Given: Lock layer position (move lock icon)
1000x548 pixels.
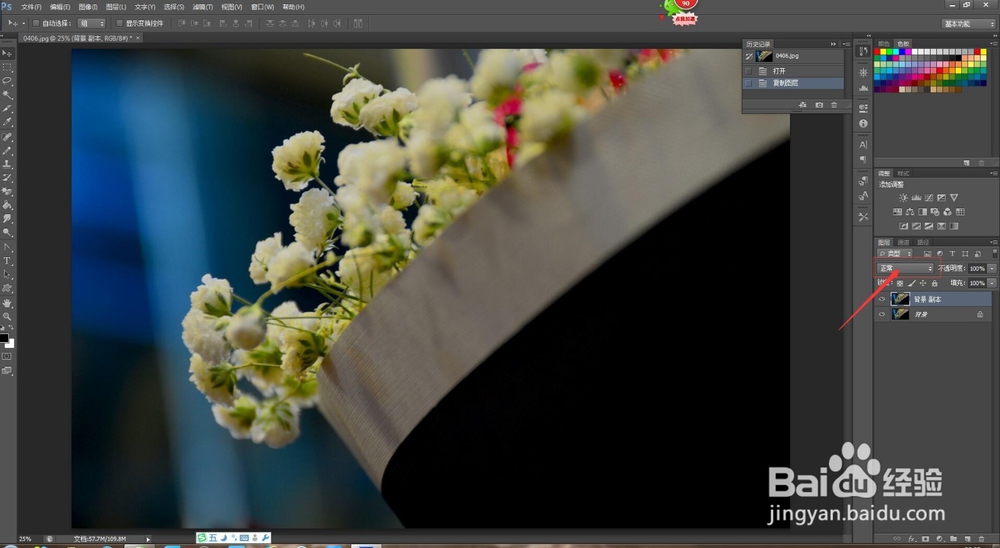Looking at the screenshot, I should 923,283.
